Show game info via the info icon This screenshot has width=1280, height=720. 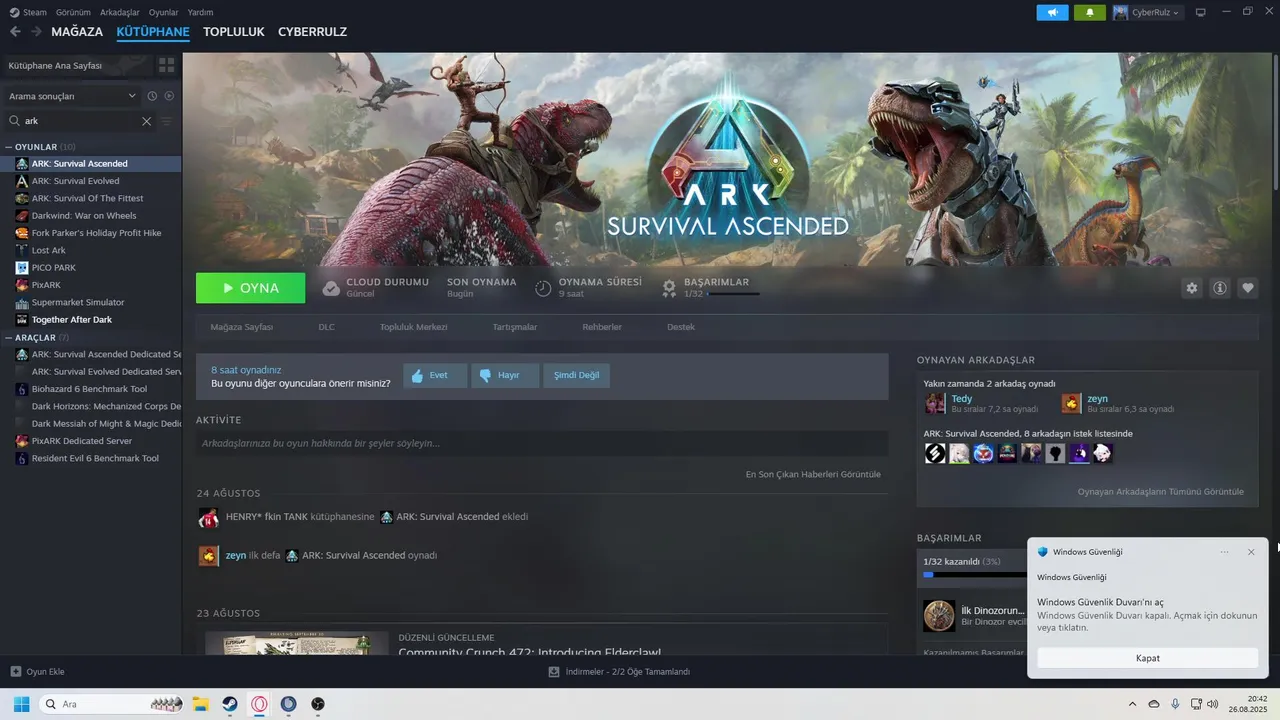pyautogui.click(x=1219, y=288)
